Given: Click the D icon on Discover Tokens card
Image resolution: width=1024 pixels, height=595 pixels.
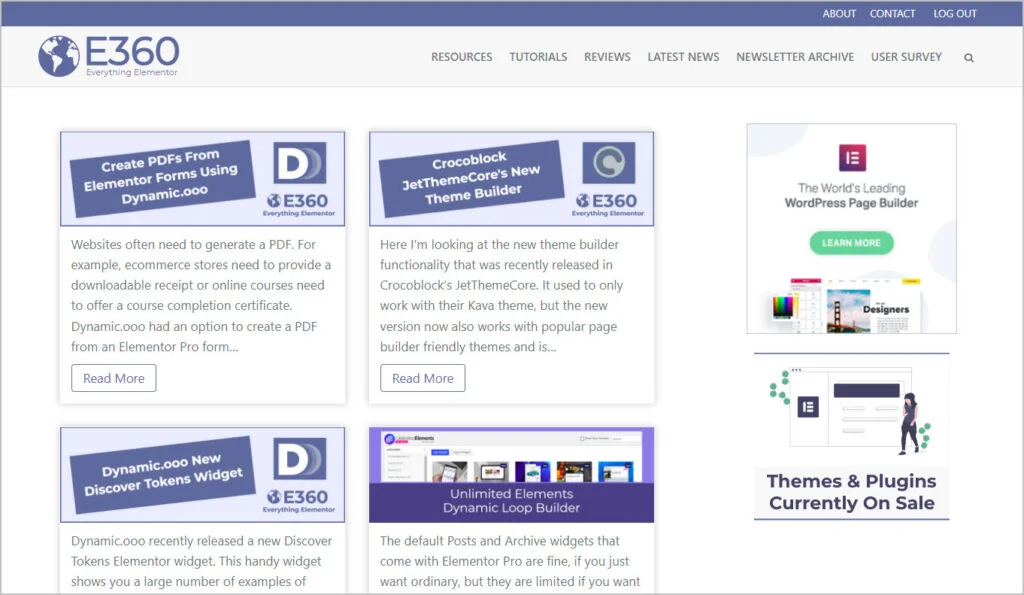Looking at the screenshot, I should coord(299,459).
